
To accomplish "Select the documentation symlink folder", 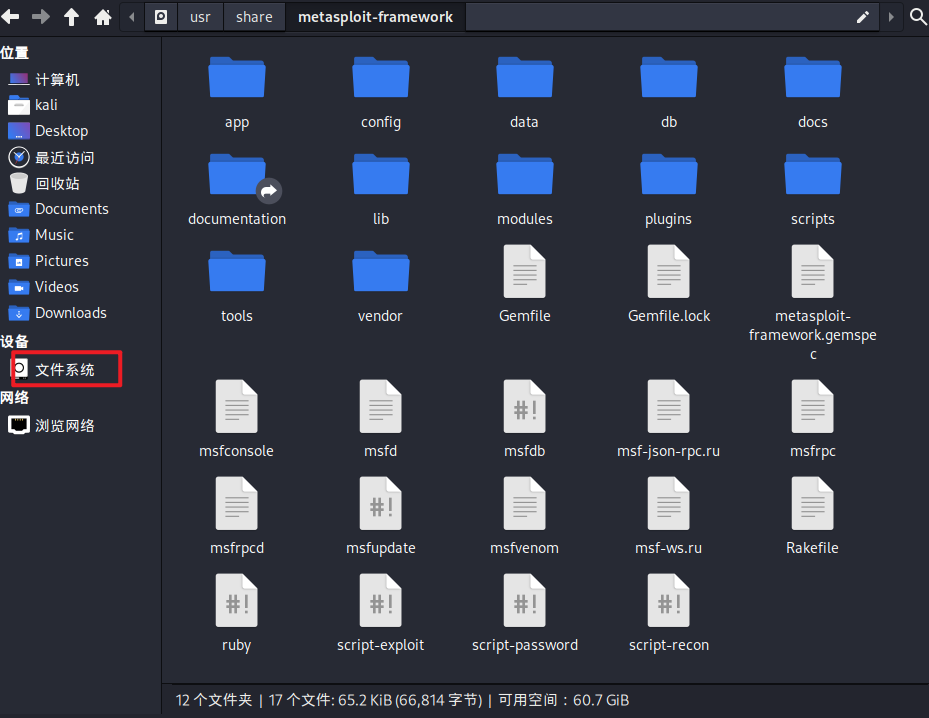I will click(237, 174).
